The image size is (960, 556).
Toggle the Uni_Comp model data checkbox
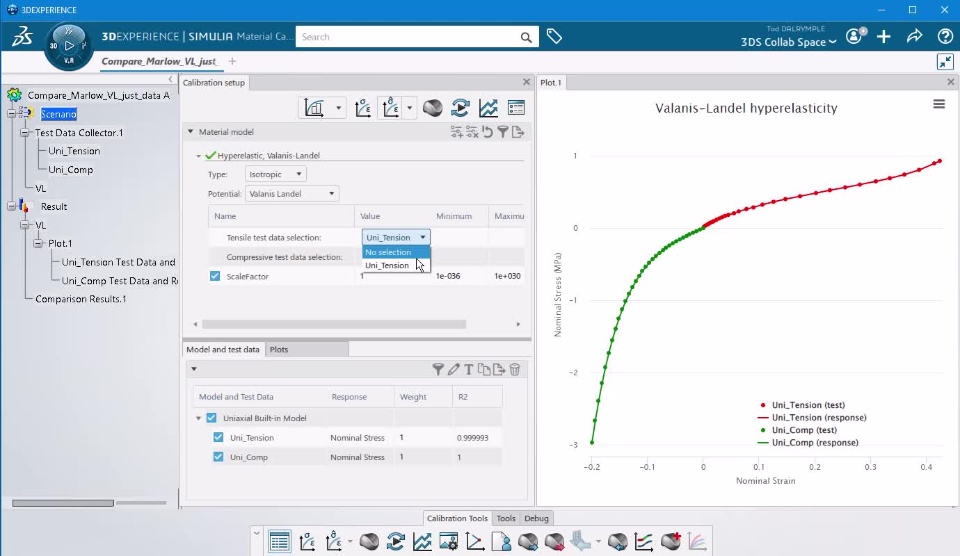tap(219, 457)
